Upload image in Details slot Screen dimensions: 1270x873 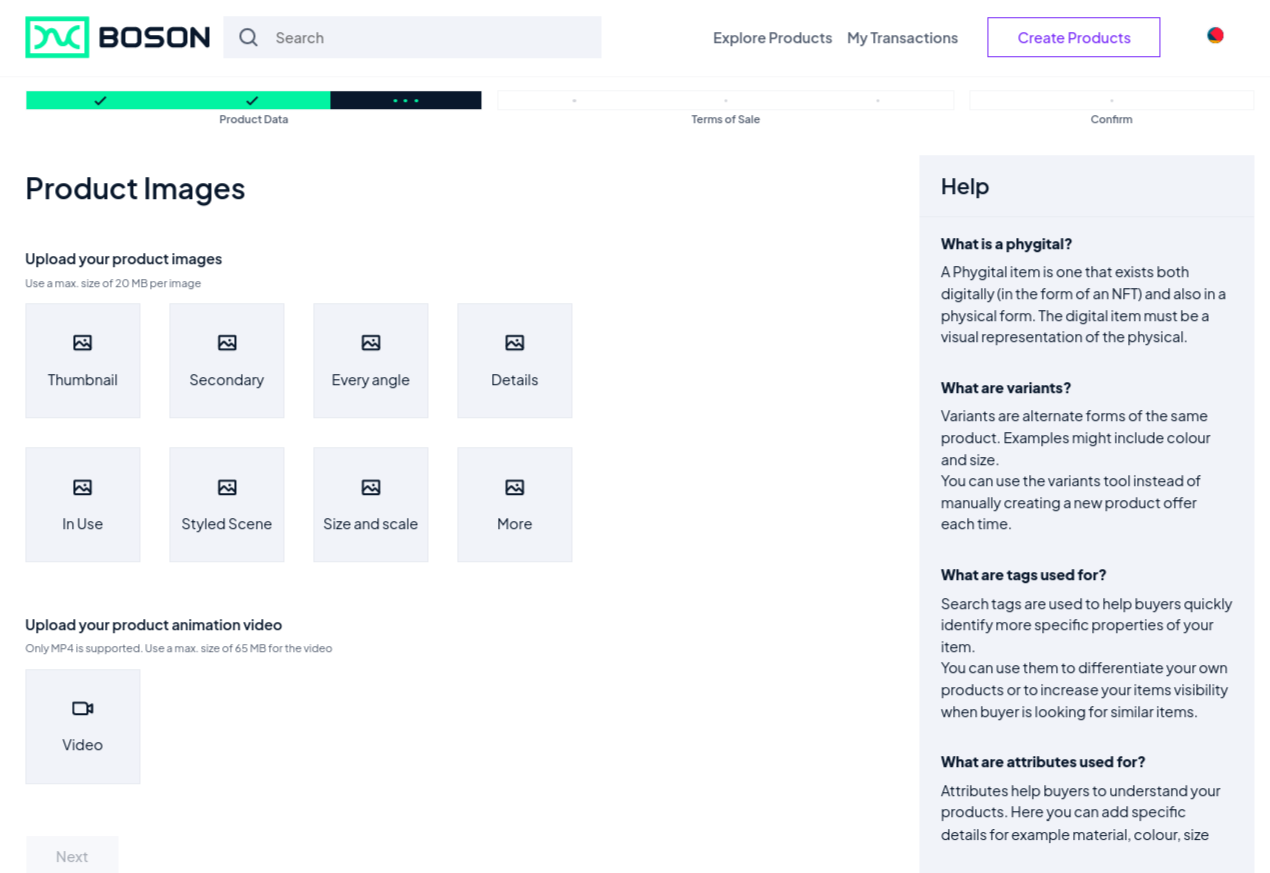tap(515, 361)
